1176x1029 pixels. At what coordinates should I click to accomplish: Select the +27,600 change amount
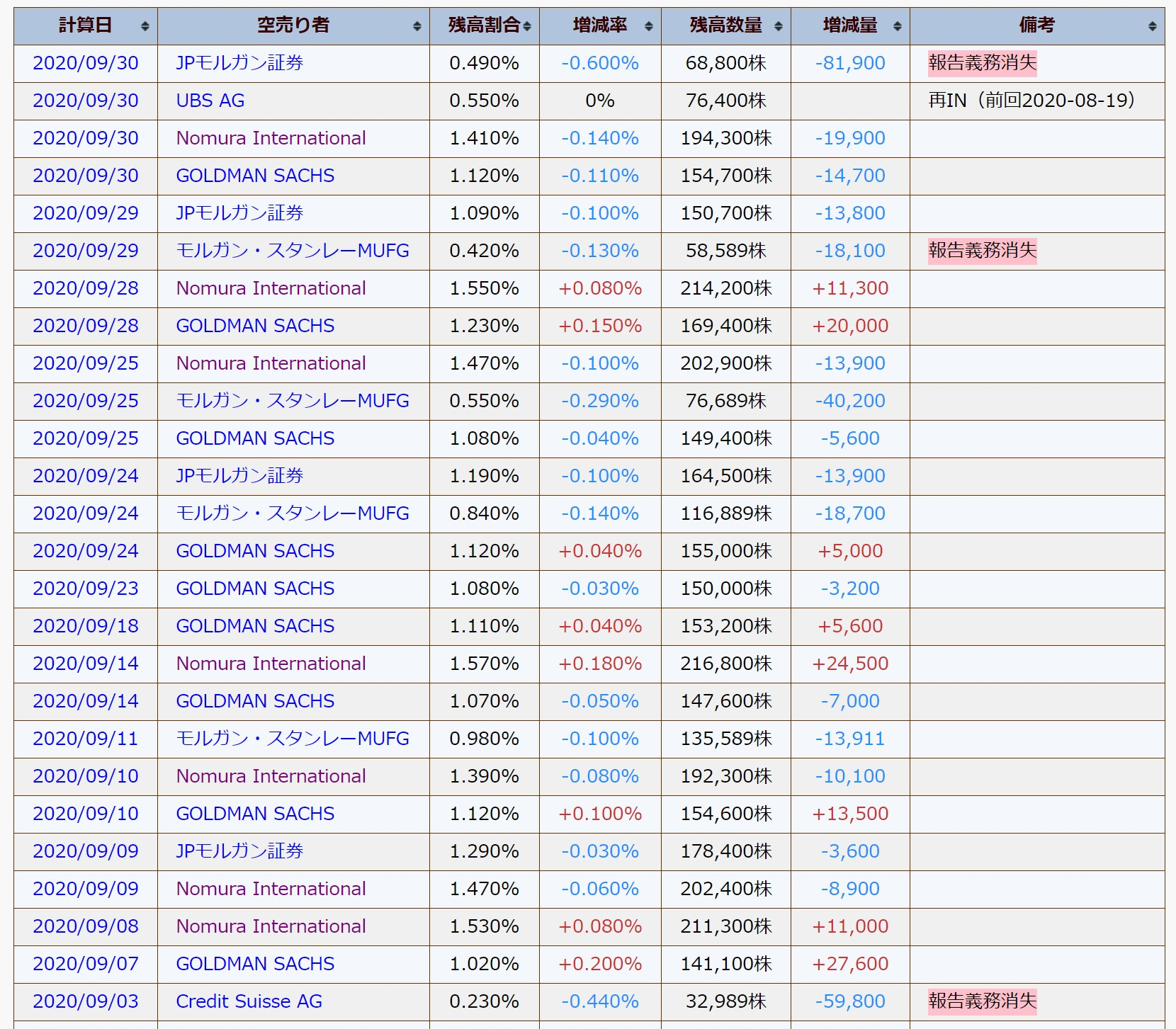[850, 964]
